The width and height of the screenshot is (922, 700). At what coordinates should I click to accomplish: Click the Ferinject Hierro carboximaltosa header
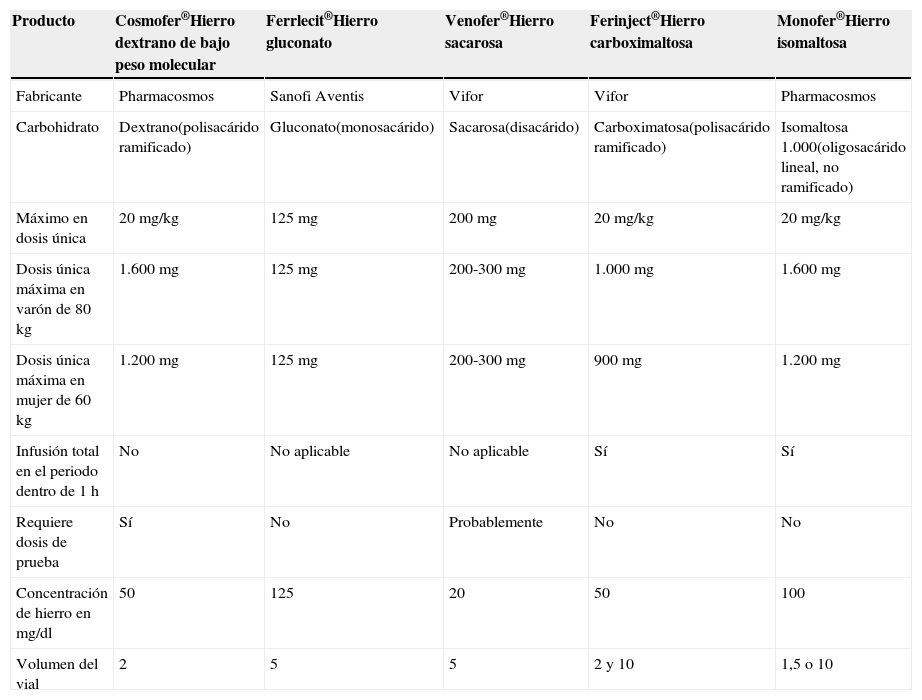(x=647, y=33)
